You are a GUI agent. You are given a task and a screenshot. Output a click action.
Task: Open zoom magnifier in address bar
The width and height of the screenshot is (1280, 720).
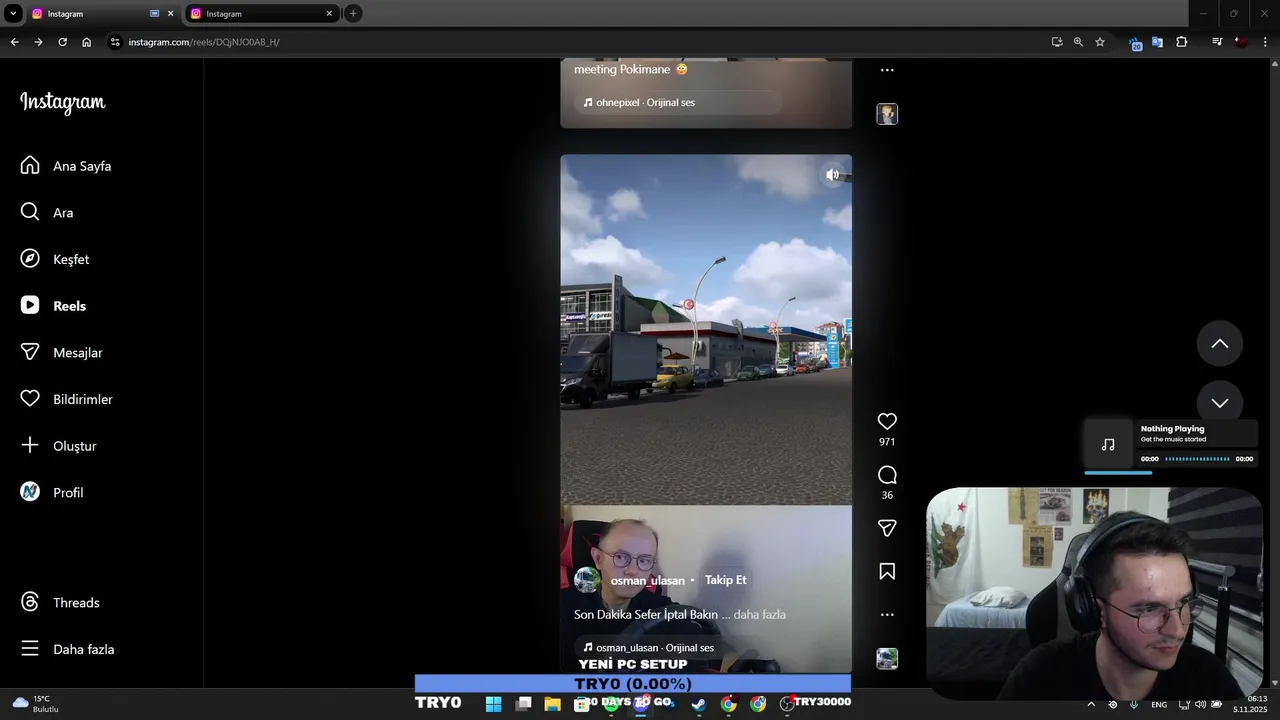tap(1078, 42)
